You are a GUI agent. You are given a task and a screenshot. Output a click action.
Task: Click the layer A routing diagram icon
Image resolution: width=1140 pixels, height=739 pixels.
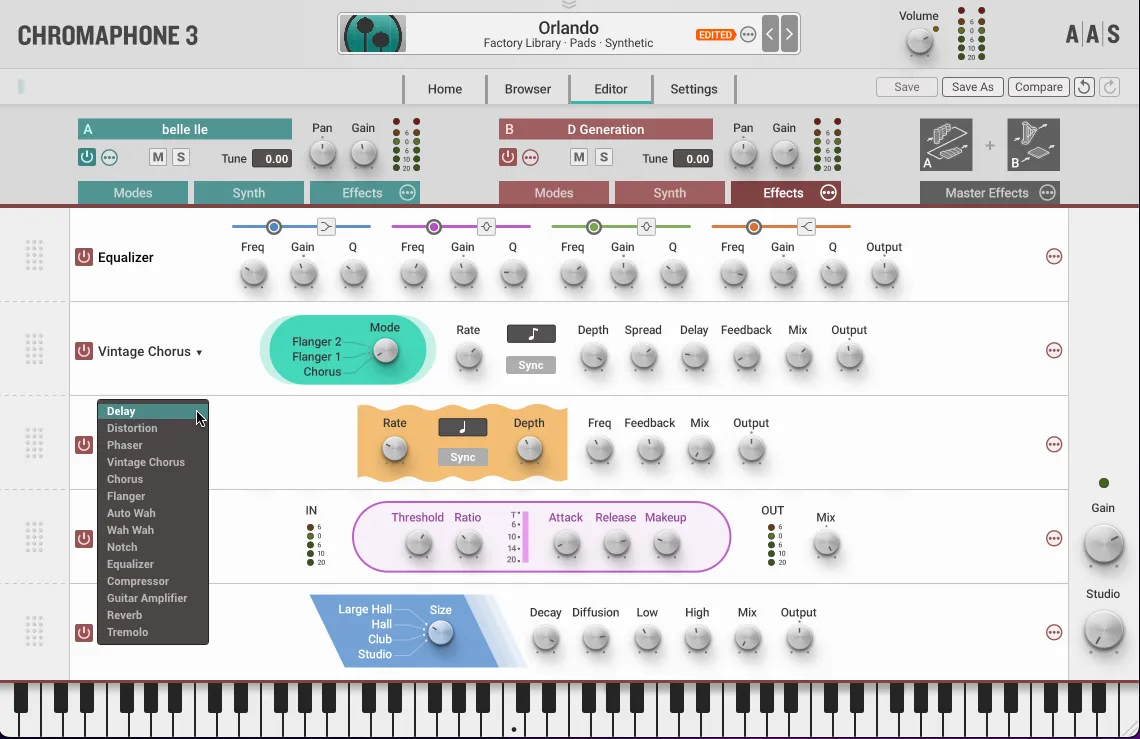[945, 144]
